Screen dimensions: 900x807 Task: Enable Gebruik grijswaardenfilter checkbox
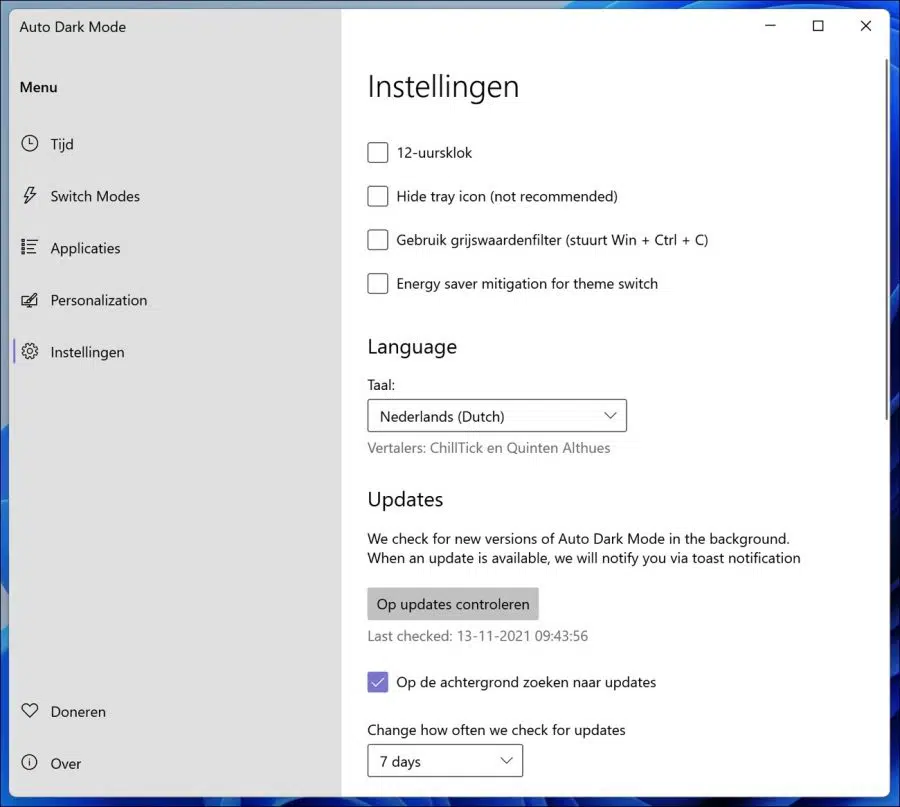[378, 240]
